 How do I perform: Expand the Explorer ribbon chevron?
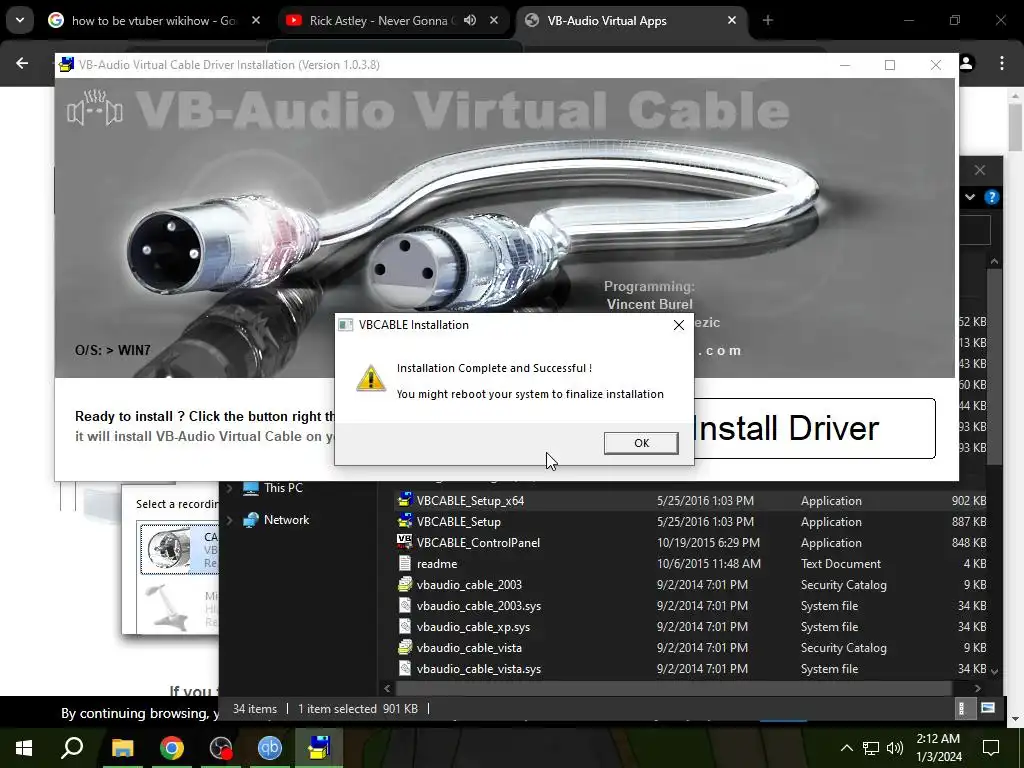click(x=970, y=197)
